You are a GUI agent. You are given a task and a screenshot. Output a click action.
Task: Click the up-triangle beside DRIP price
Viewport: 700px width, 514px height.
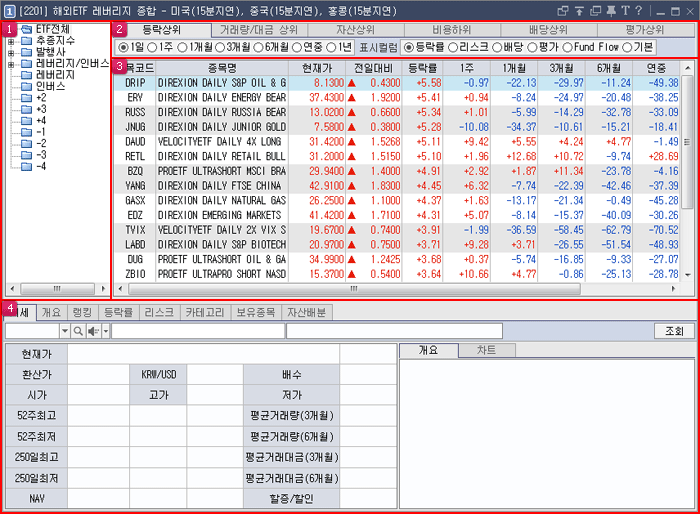[x=351, y=83]
